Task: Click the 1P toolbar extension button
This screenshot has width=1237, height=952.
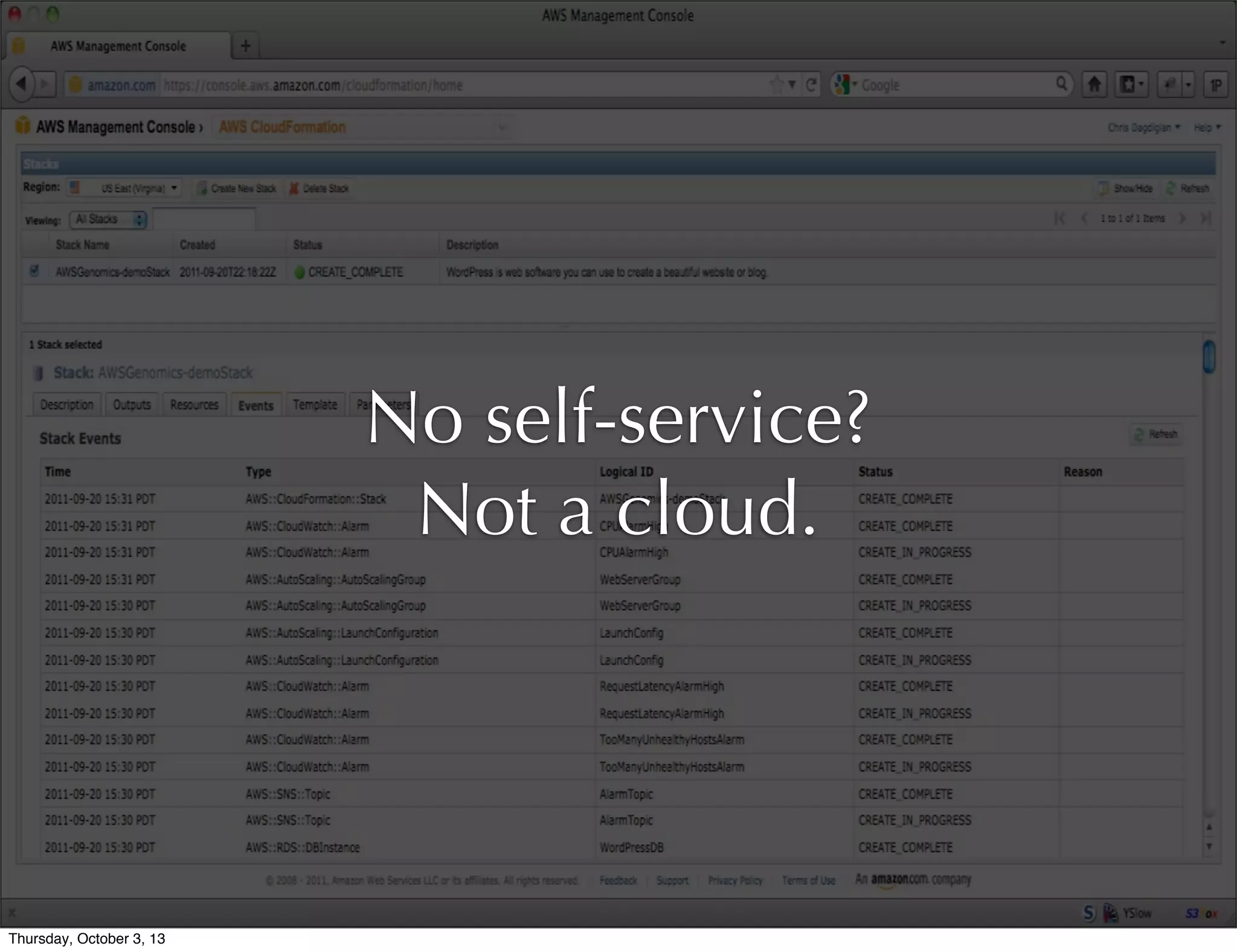Action: pyautogui.click(x=1216, y=85)
